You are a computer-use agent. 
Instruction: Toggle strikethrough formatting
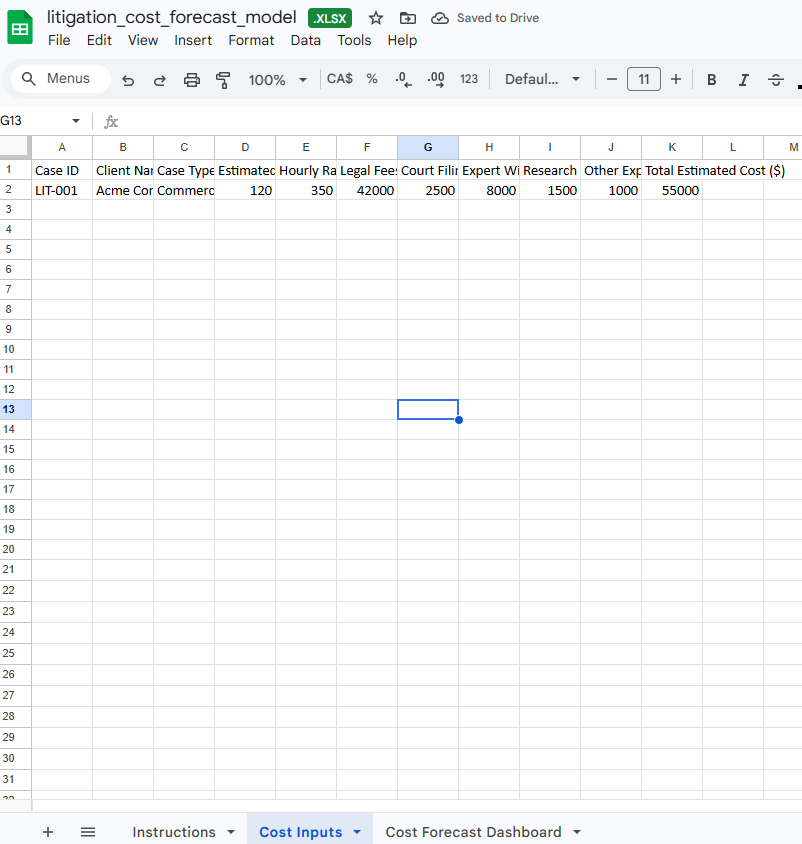coord(775,80)
